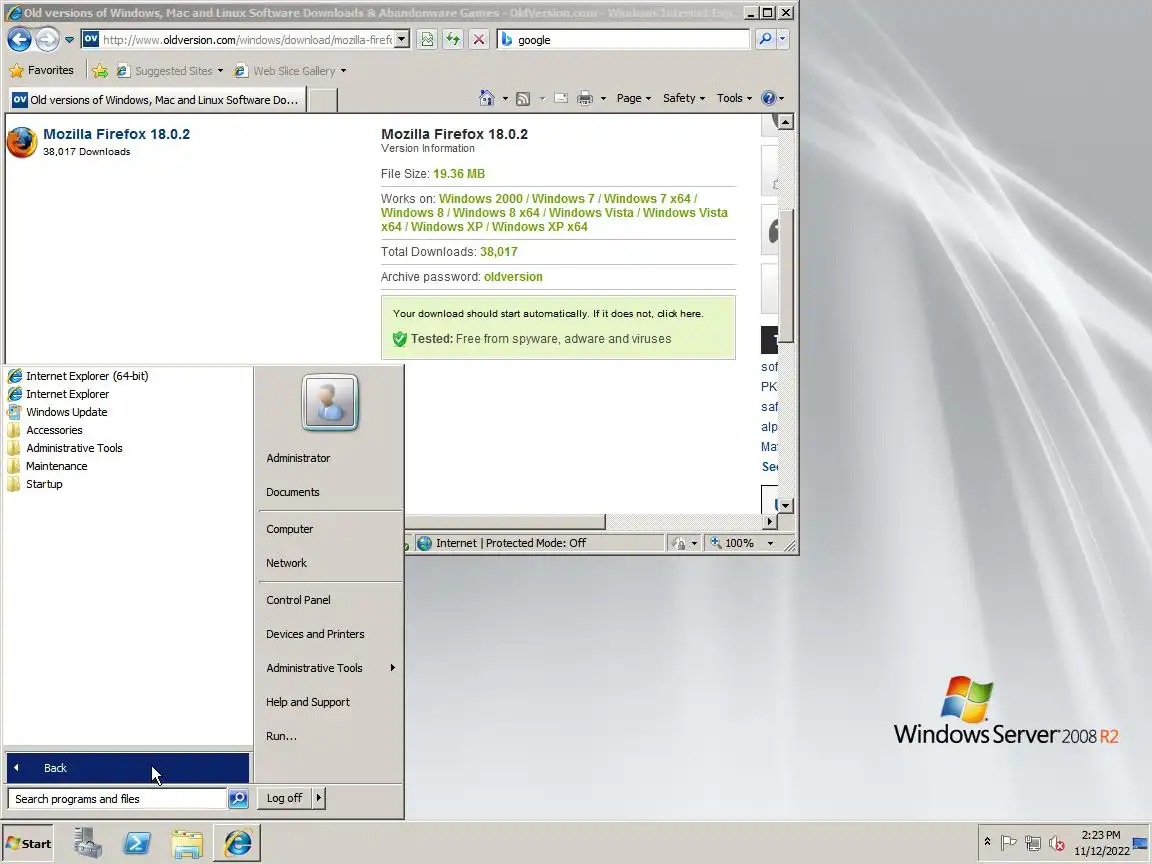The width and height of the screenshot is (1152, 864).
Task: Click the green Tested shield icon
Action: point(399,339)
